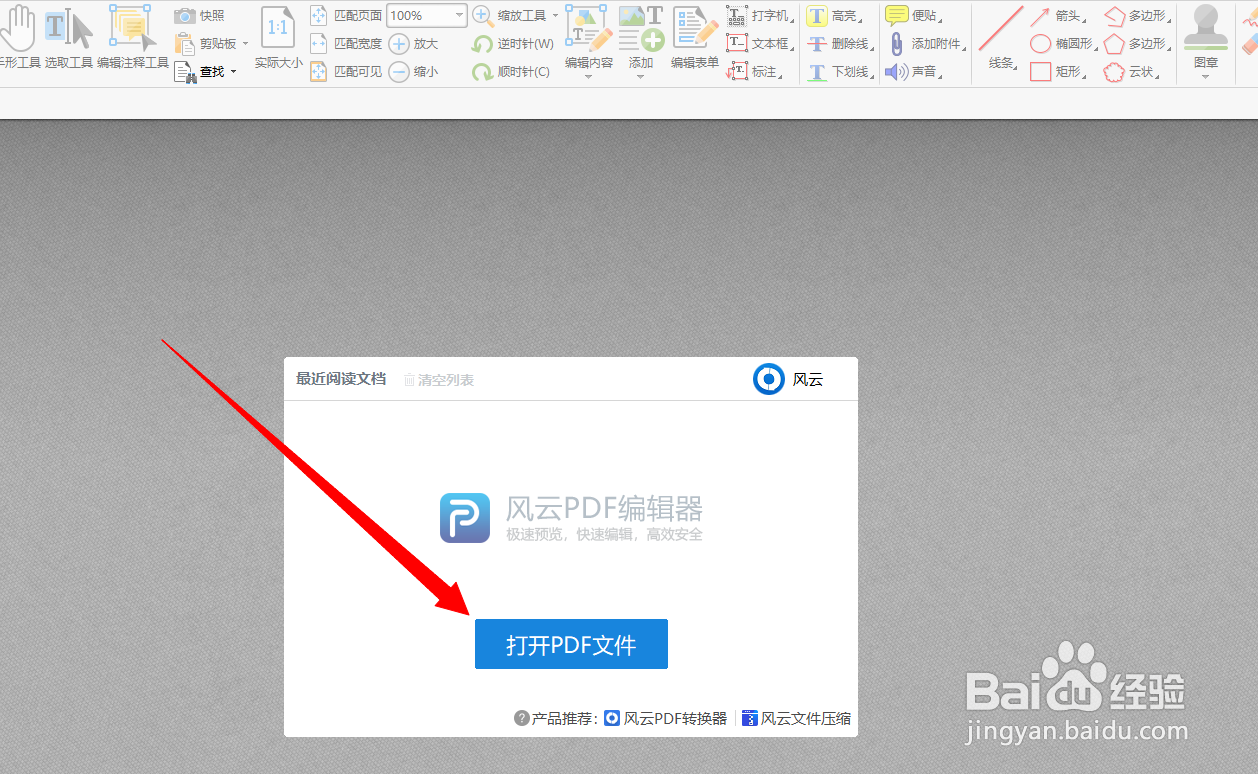Choose 匹配可见 fit visible
The height and width of the screenshot is (774, 1258).
pyautogui.click(x=346, y=71)
